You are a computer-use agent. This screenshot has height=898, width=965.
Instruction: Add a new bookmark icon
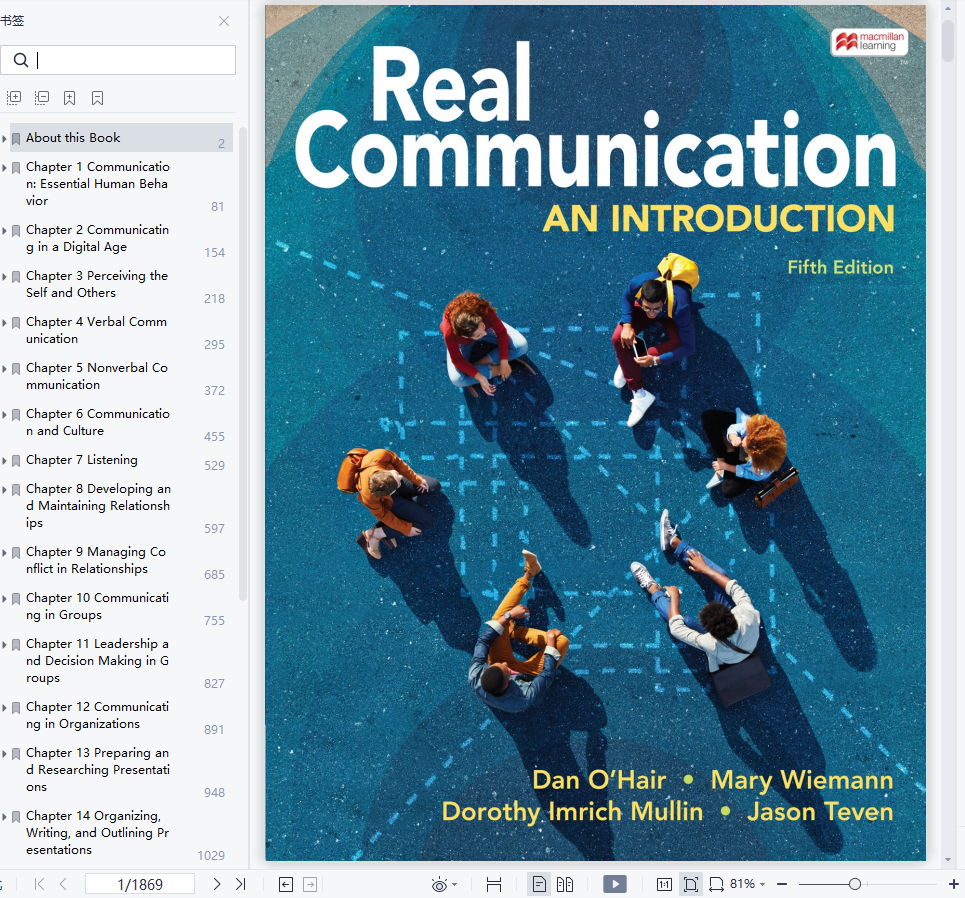tap(70, 98)
